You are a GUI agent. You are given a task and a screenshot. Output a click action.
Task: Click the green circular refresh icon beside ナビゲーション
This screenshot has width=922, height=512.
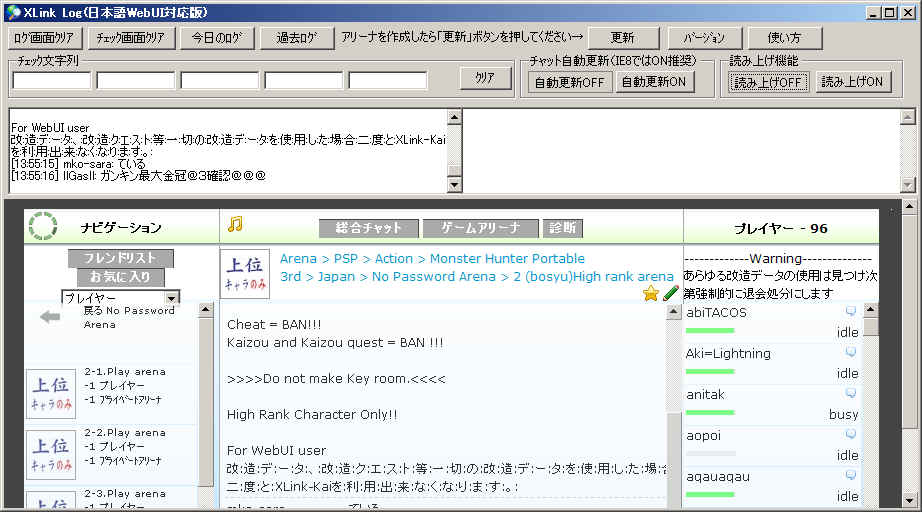[43, 227]
